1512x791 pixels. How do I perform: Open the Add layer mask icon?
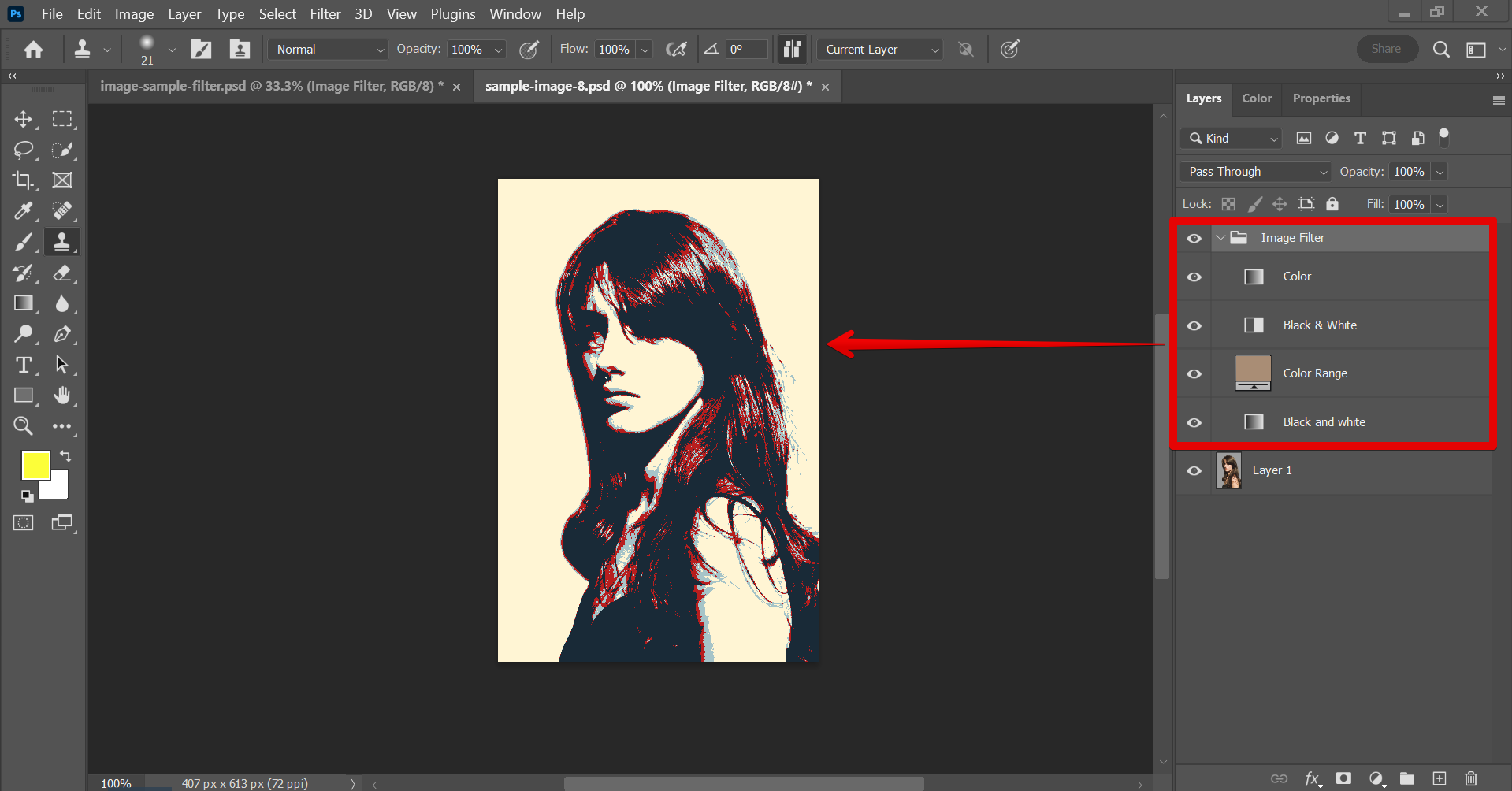[1343, 778]
